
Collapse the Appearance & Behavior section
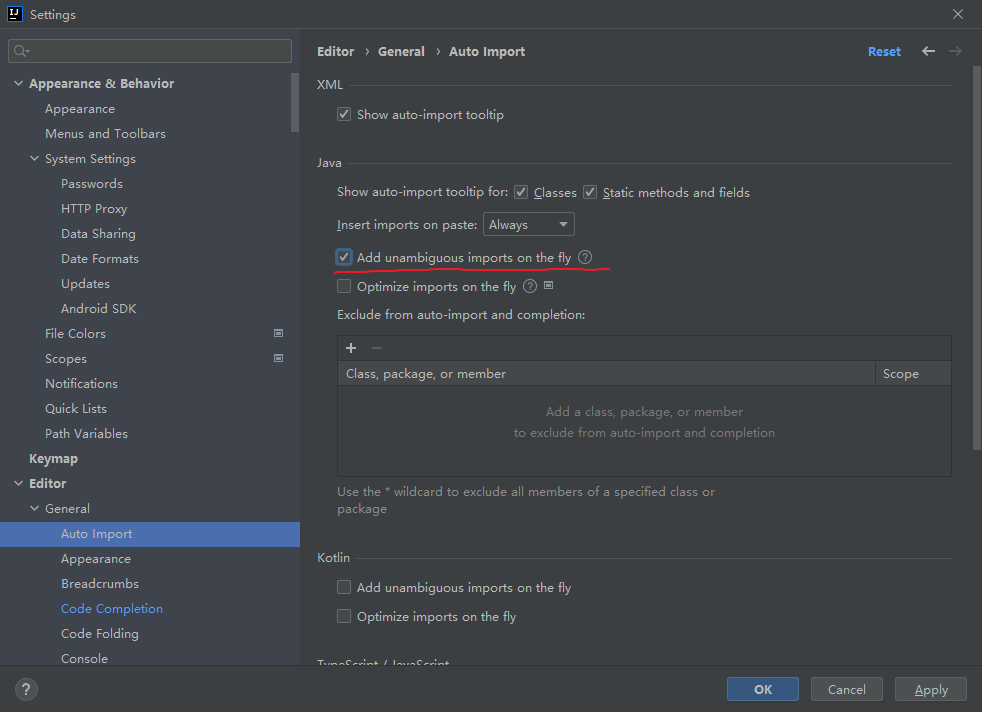point(19,84)
